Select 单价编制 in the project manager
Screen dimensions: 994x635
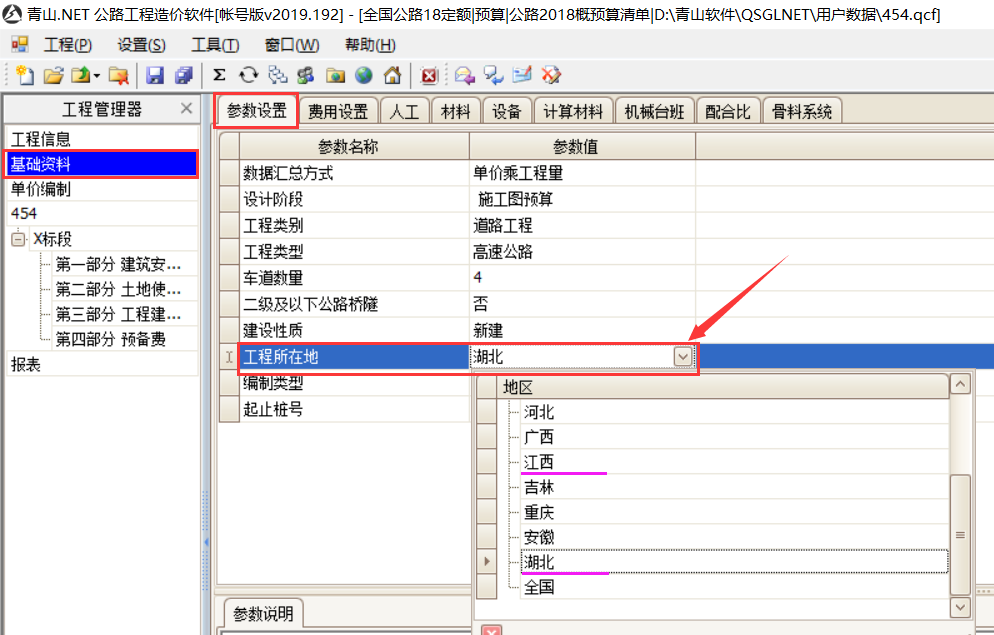41,189
